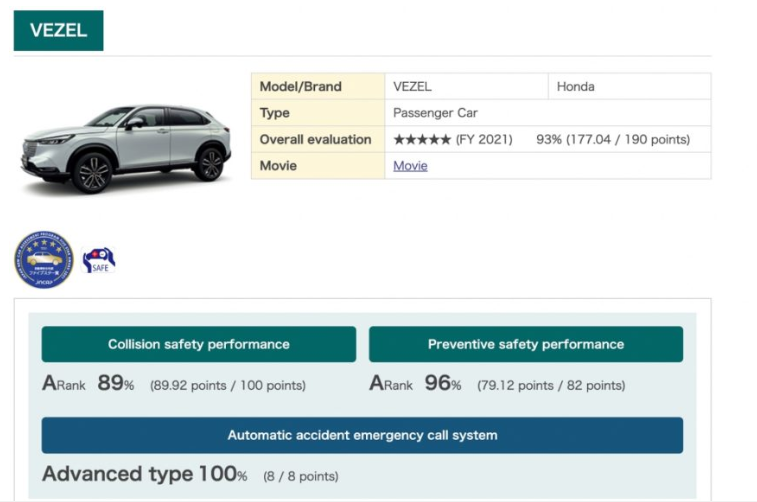
Task: Select the (FY 2021) text
Action: pos(484,139)
